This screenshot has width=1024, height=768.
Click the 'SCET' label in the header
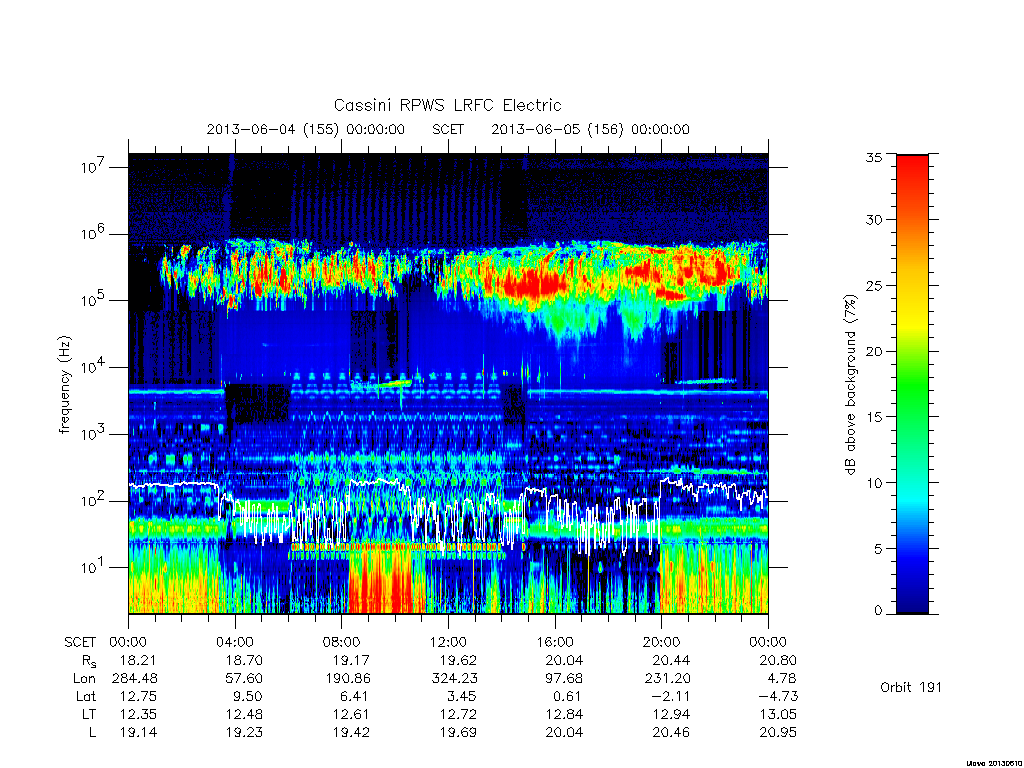[x=448, y=129]
